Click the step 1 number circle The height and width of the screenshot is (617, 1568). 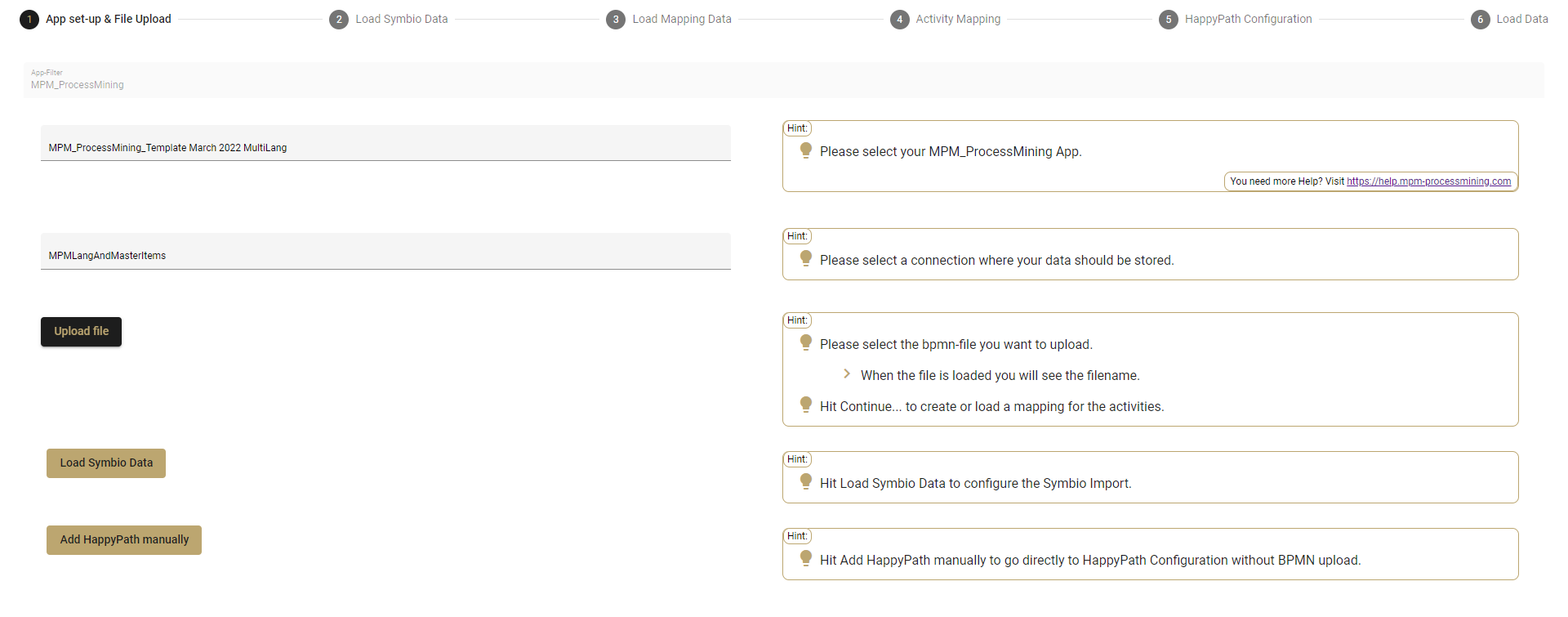tap(29, 20)
